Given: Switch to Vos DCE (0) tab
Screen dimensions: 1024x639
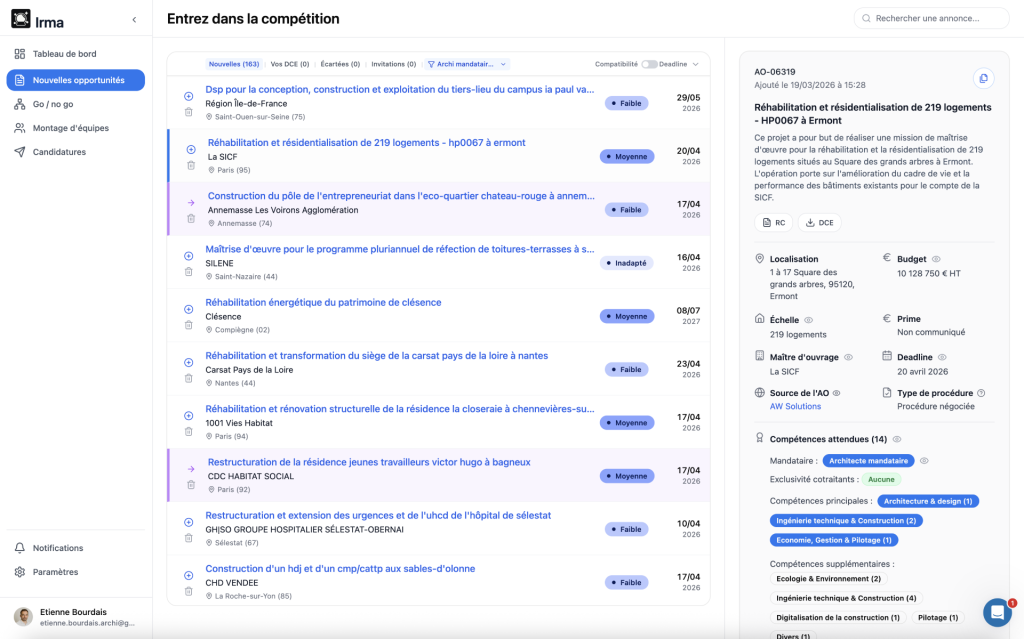Looking at the screenshot, I should (x=290, y=64).
